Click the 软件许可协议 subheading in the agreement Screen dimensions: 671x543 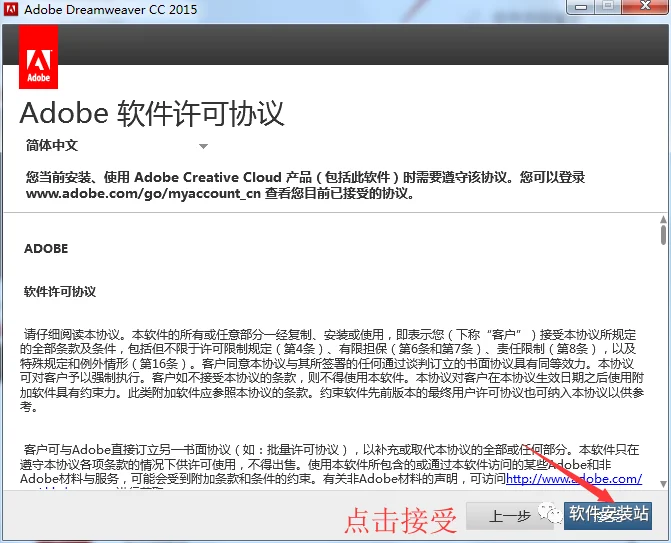pos(60,292)
